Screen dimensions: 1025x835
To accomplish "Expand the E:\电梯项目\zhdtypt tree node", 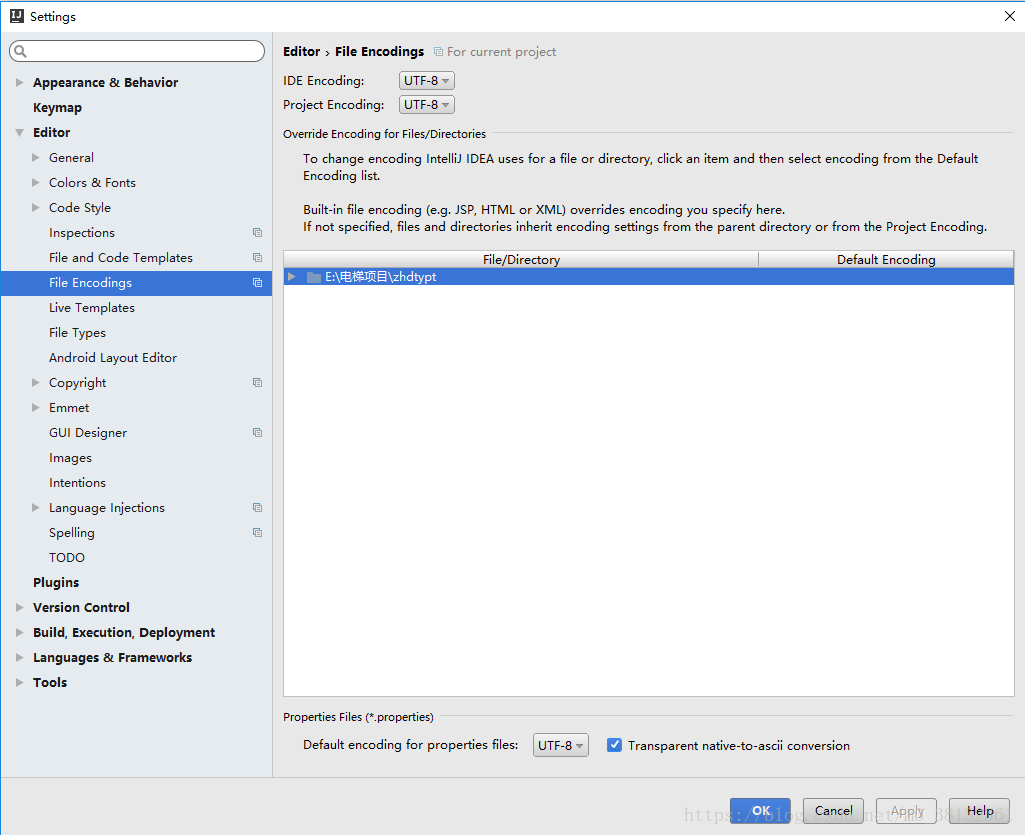I will (x=291, y=277).
